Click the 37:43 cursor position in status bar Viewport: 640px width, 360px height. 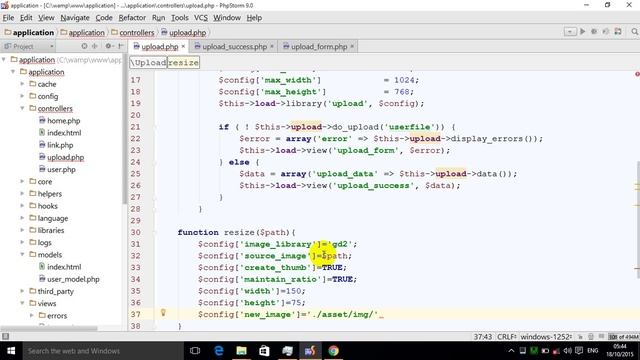[482, 337]
